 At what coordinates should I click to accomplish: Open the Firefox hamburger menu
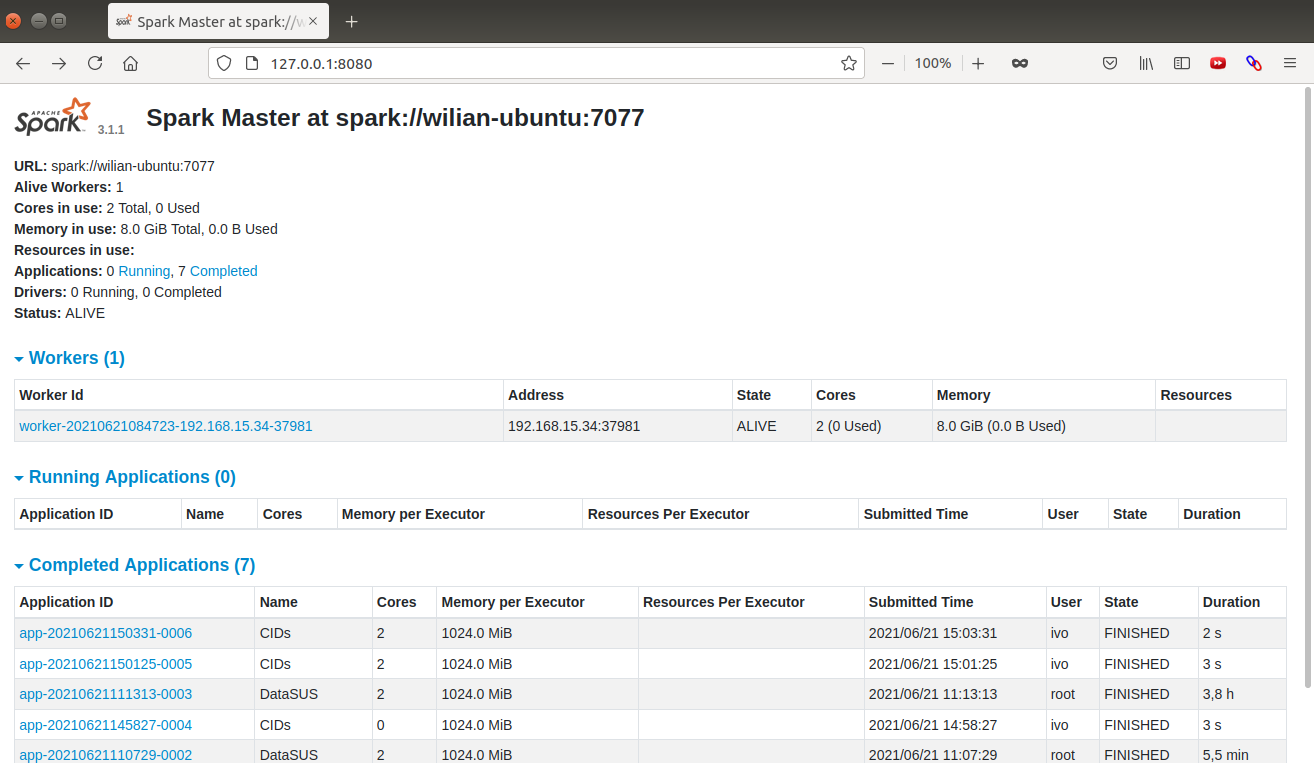coord(1290,63)
